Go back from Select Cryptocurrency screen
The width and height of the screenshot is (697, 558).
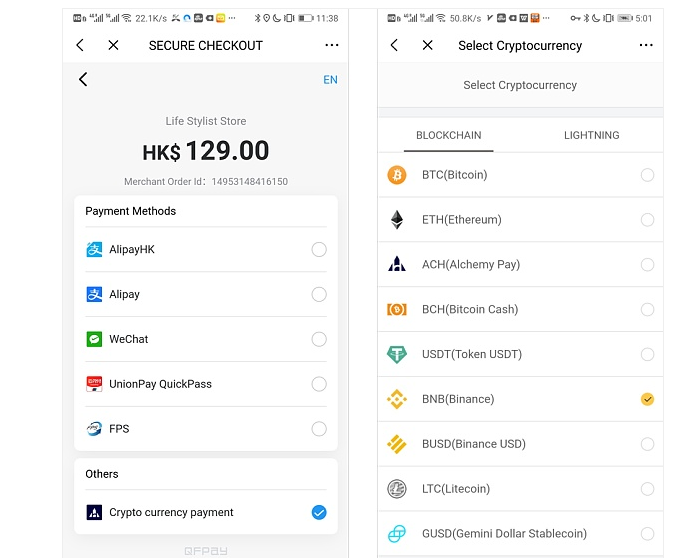(394, 45)
